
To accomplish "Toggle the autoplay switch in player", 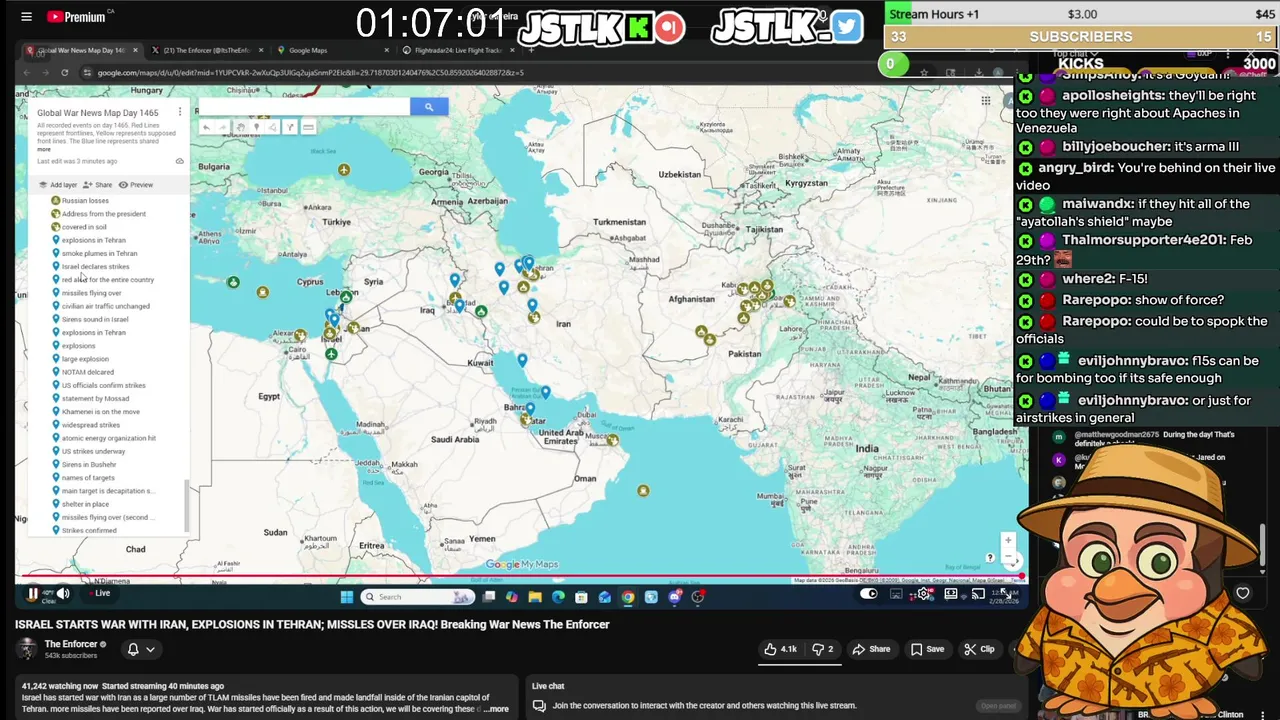I will click(x=868, y=594).
